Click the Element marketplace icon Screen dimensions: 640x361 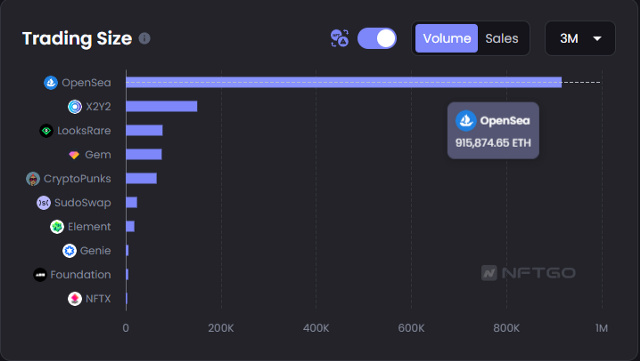point(57,227)
